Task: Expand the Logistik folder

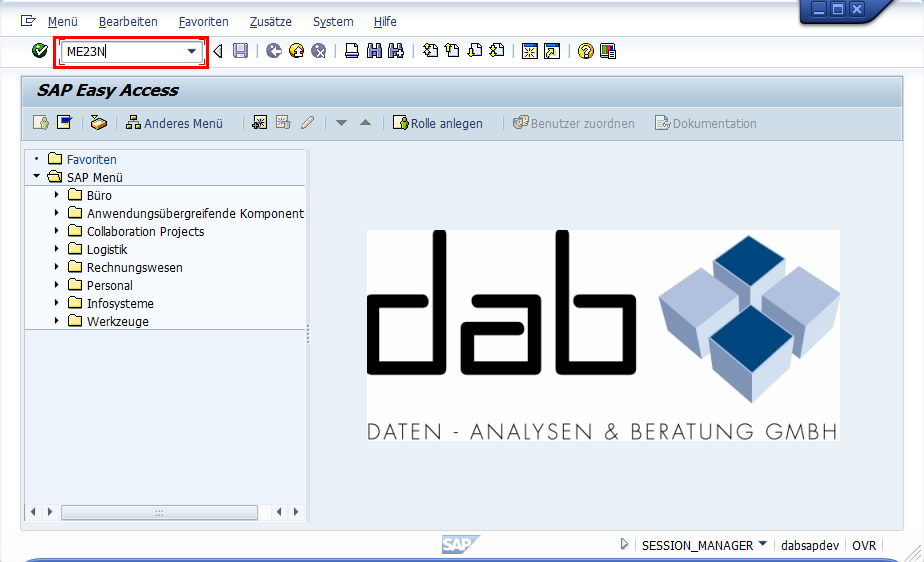Action: pos(57,249)
